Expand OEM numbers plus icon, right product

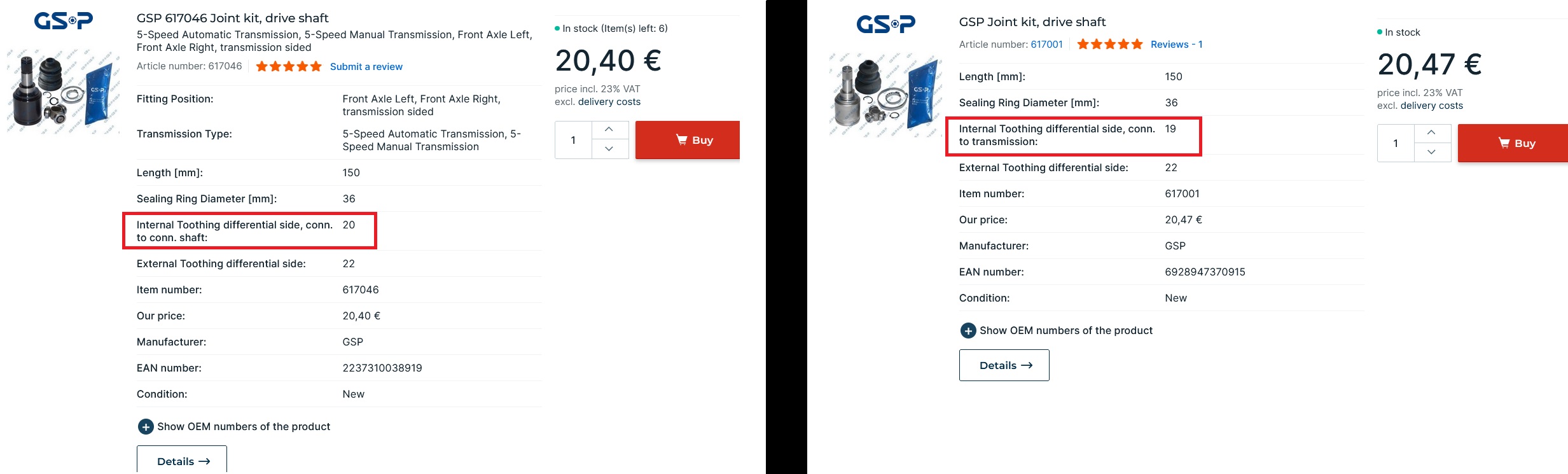968,331
